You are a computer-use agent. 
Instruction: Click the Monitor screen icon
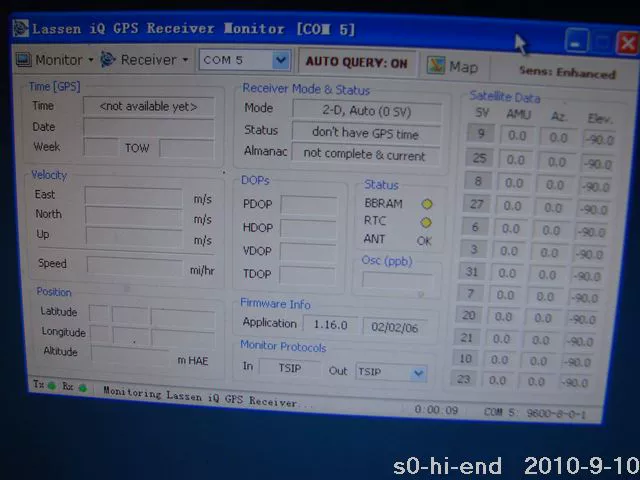[24, 60]
